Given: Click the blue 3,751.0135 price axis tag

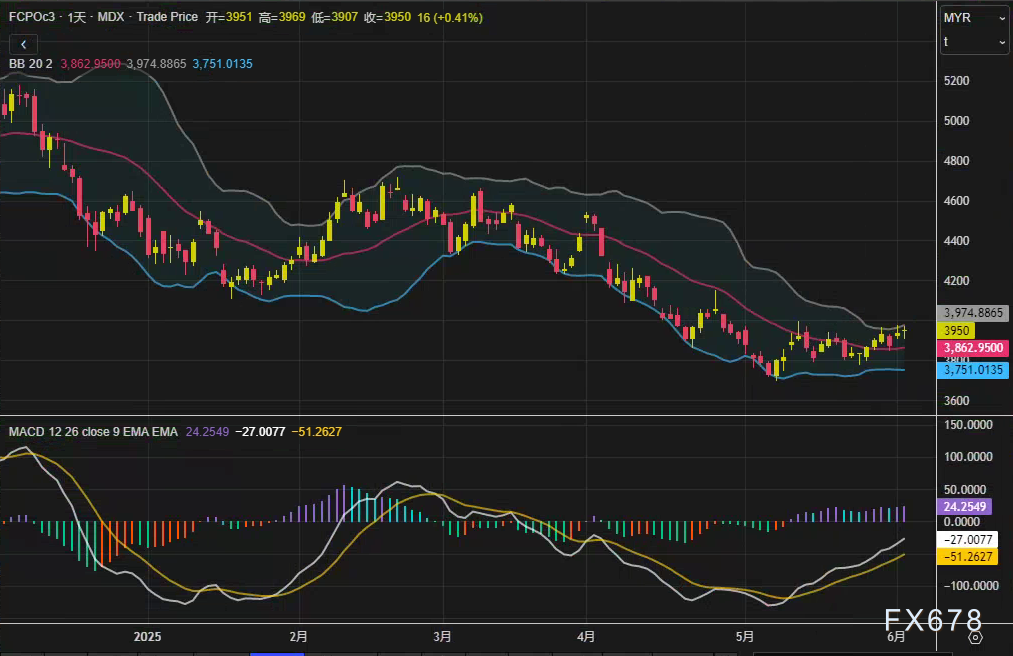Looking at the screenshot, I should (973, 370).
